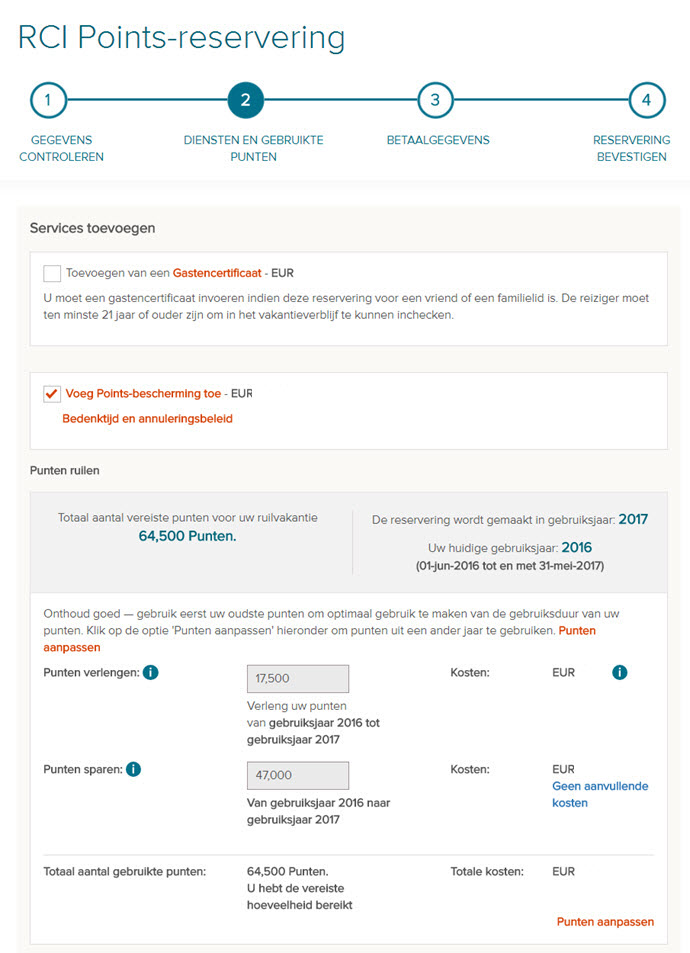Open Bedenktijd en annuleringsbeleid link

147,419
